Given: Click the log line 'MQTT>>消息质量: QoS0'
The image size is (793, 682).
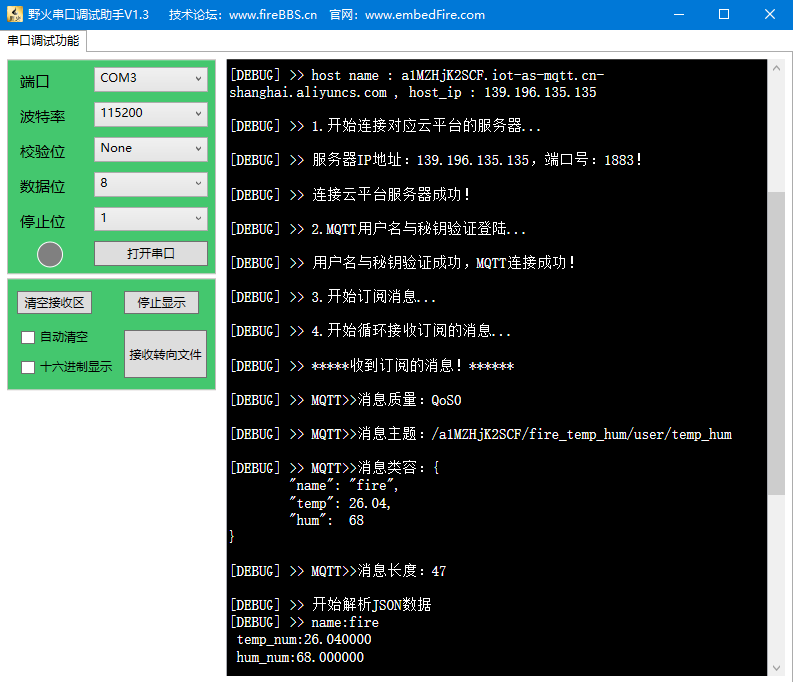Looking at the screenshot, I should [386, 400].
